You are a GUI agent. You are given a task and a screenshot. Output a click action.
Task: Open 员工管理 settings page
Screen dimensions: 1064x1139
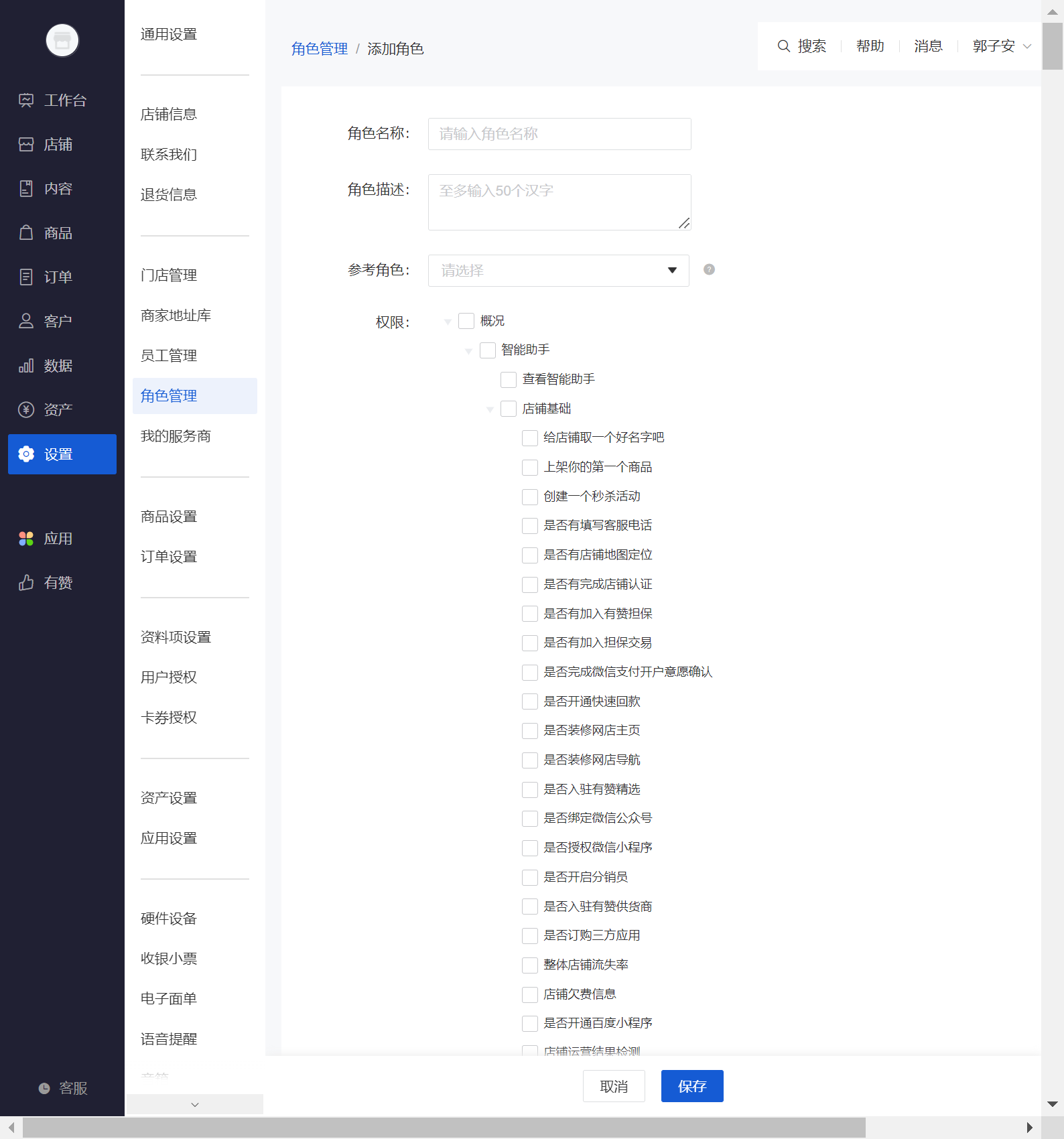pos(169,356)
